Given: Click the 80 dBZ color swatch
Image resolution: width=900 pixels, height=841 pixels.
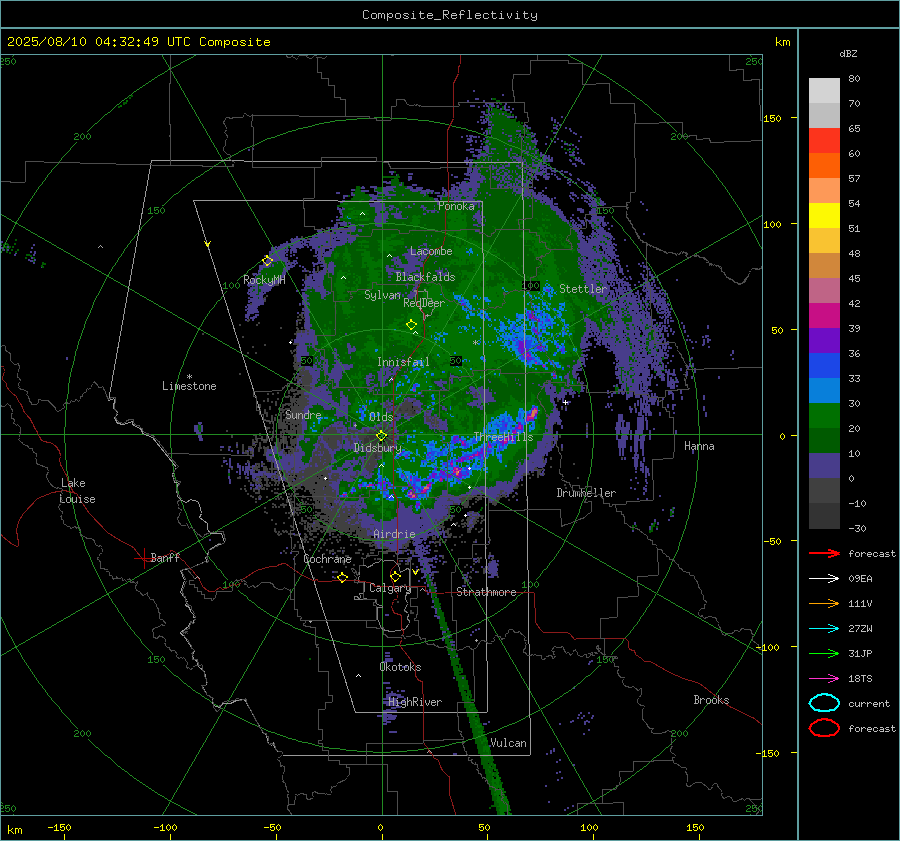Looking at the screenshot, I should [824, 90].
